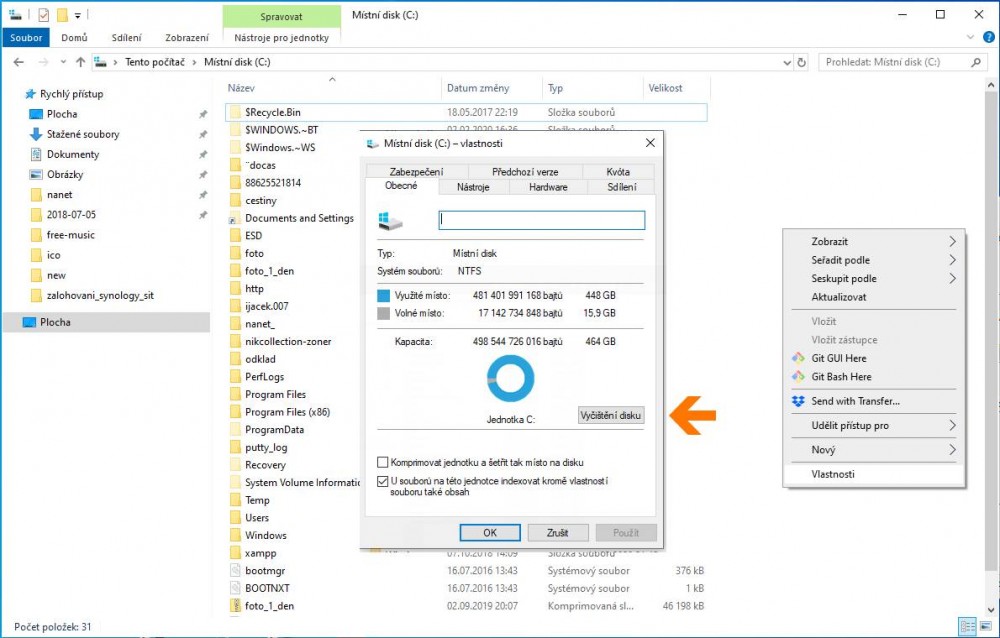Viewport: 1000px width, 638px height.
Task: Go up one folder level arrow
Action: [79, 62]
